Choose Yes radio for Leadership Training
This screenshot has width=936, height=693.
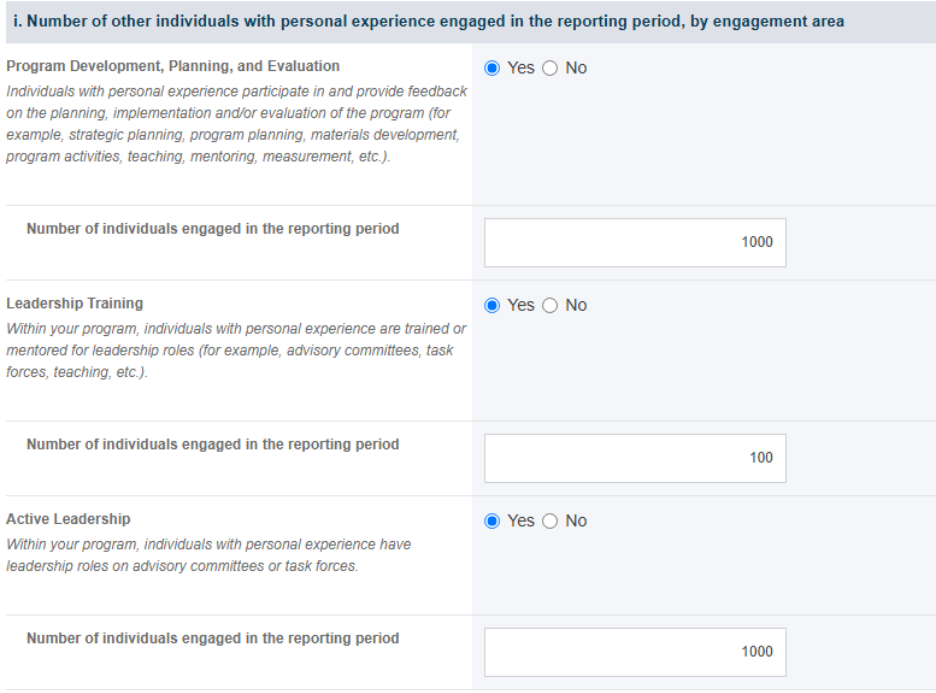point(492,306)
